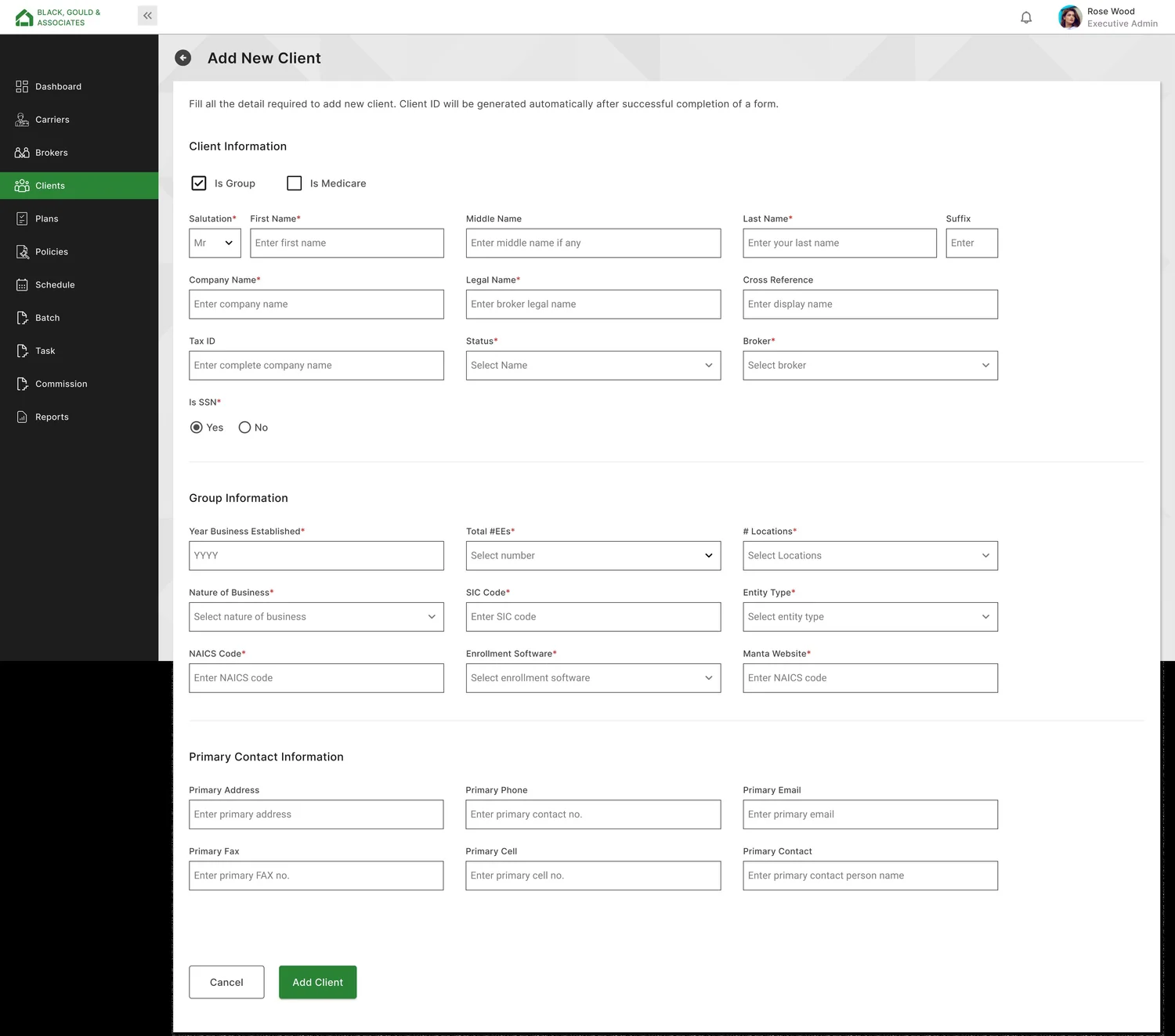The height and width of the screenshot is (1036, 1175).
Task: Focus the Last Name field
Action: click(840, 243)
